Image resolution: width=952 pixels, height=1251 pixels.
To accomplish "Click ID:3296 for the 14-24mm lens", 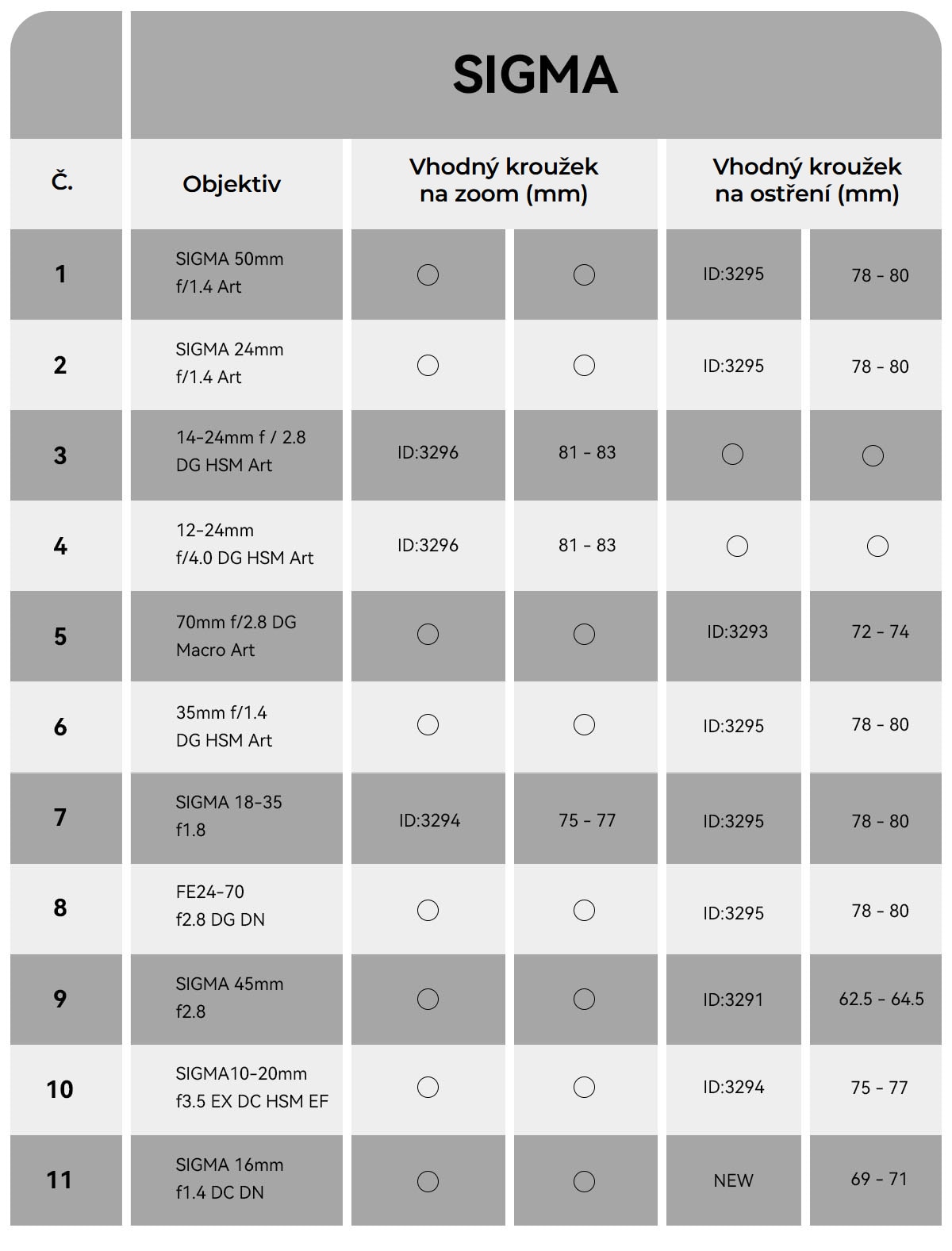I will 428,453.
